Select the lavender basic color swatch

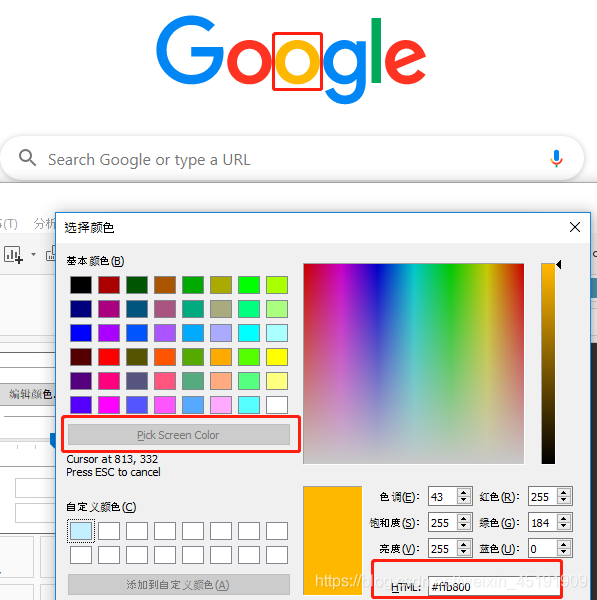coord(221,333)
